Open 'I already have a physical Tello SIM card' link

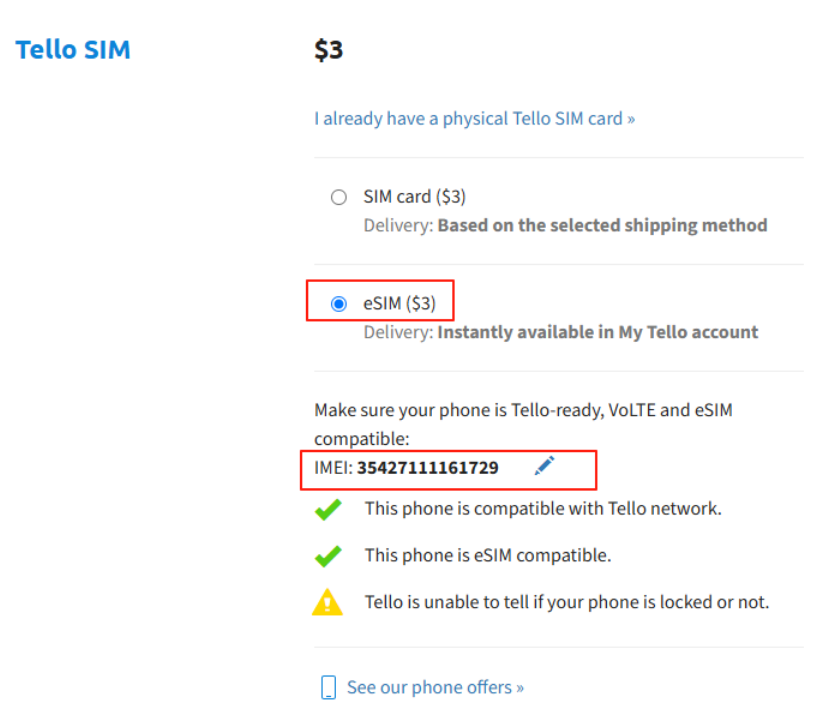475,119
